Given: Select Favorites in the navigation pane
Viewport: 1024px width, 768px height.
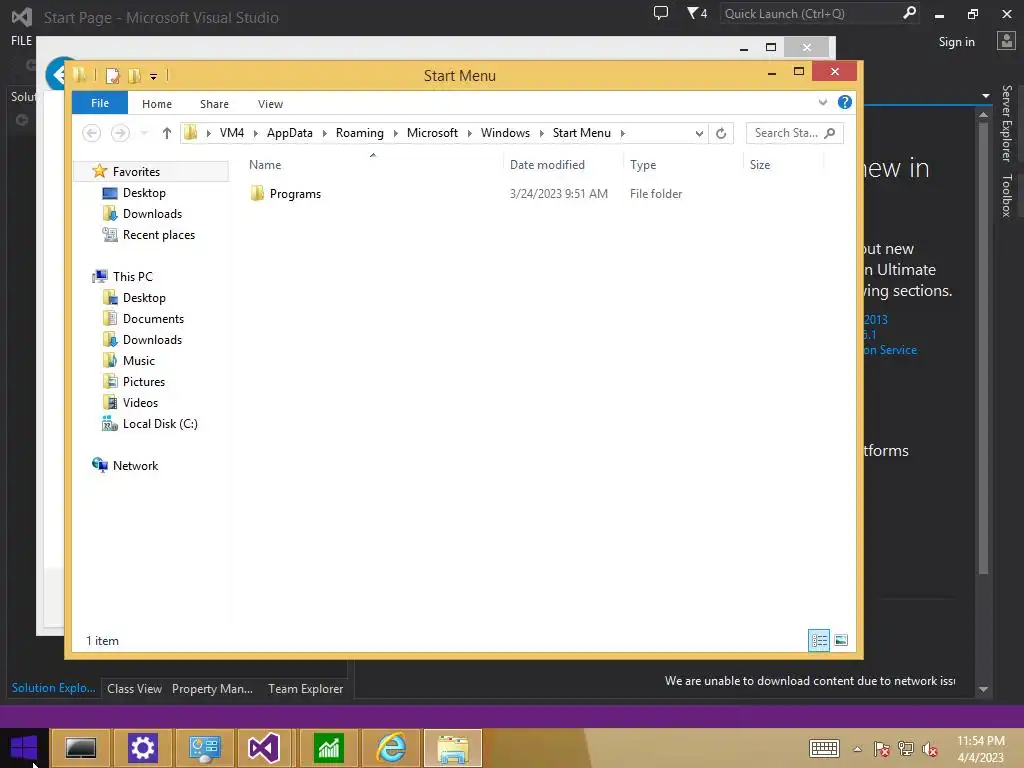Looking at the screenshot, I should pos(136,172).
